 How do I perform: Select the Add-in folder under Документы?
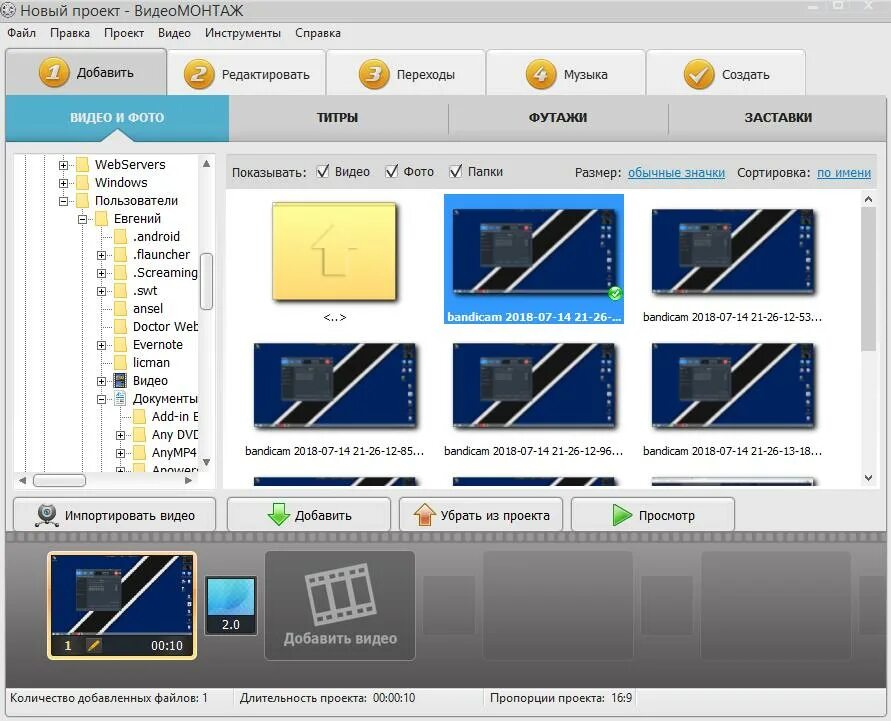[x=175, y=416]
